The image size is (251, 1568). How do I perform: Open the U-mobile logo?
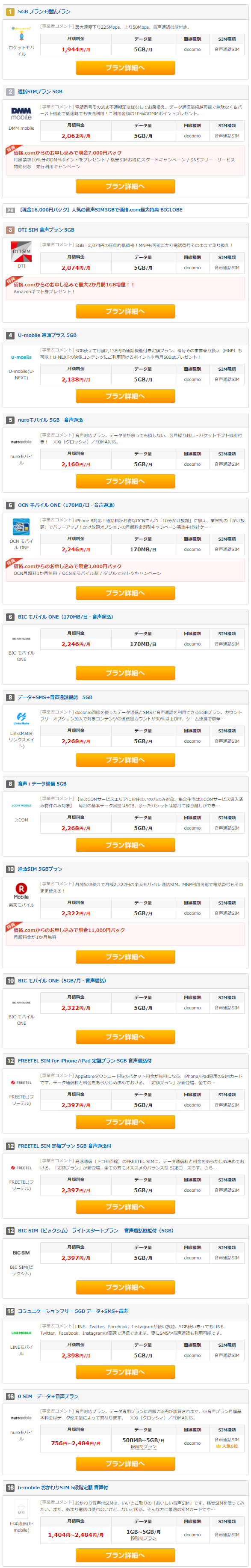(x=21, y=357)
